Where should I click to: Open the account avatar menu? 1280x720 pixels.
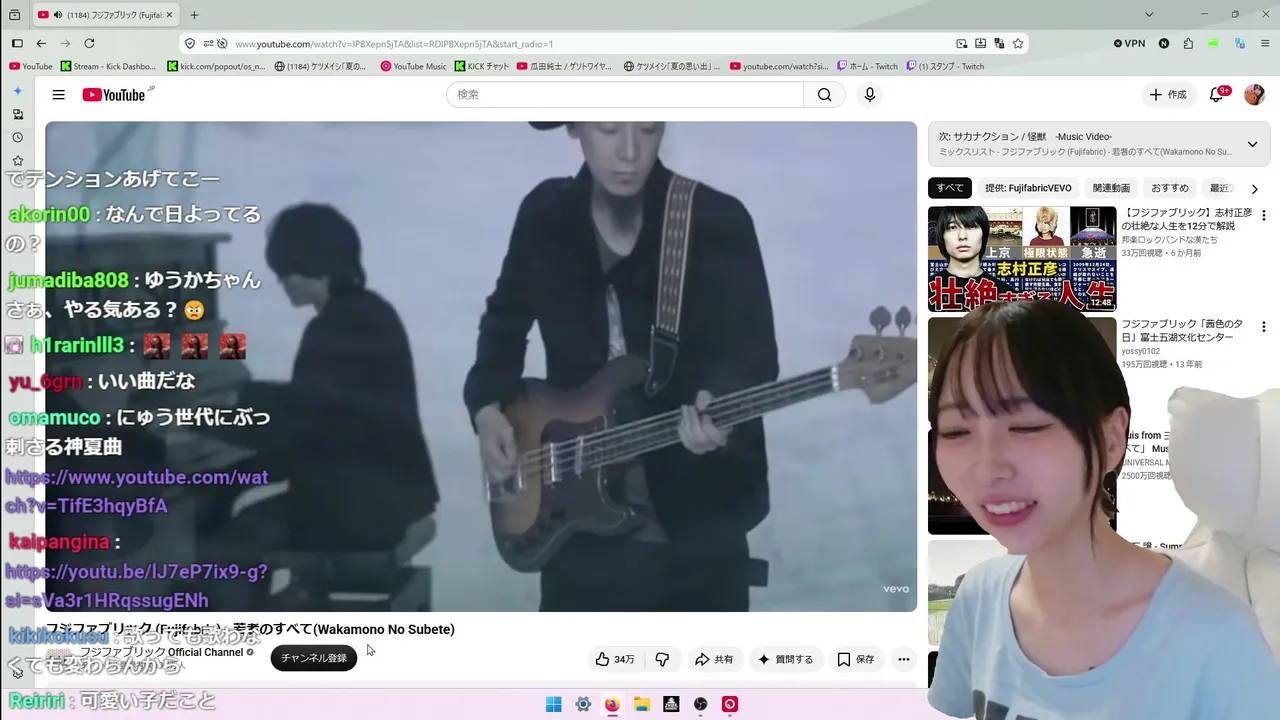(1254, 95)
